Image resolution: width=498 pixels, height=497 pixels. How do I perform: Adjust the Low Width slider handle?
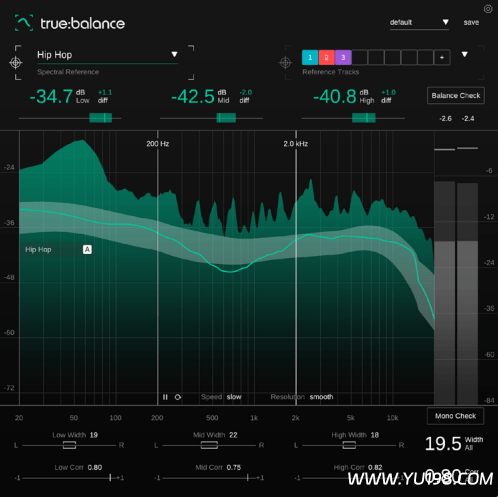point(69,445)
